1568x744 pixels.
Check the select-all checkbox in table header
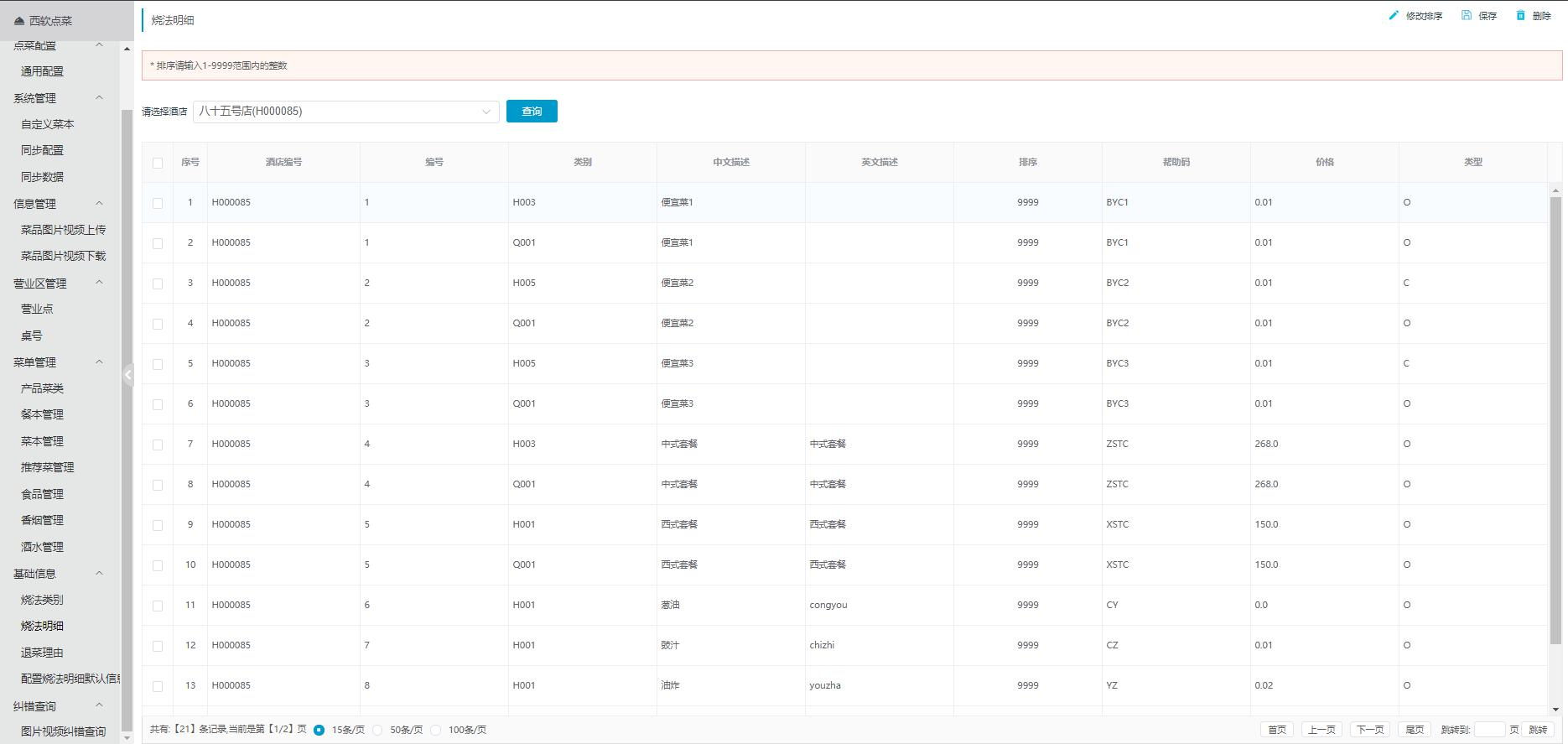tap(158, 163)
